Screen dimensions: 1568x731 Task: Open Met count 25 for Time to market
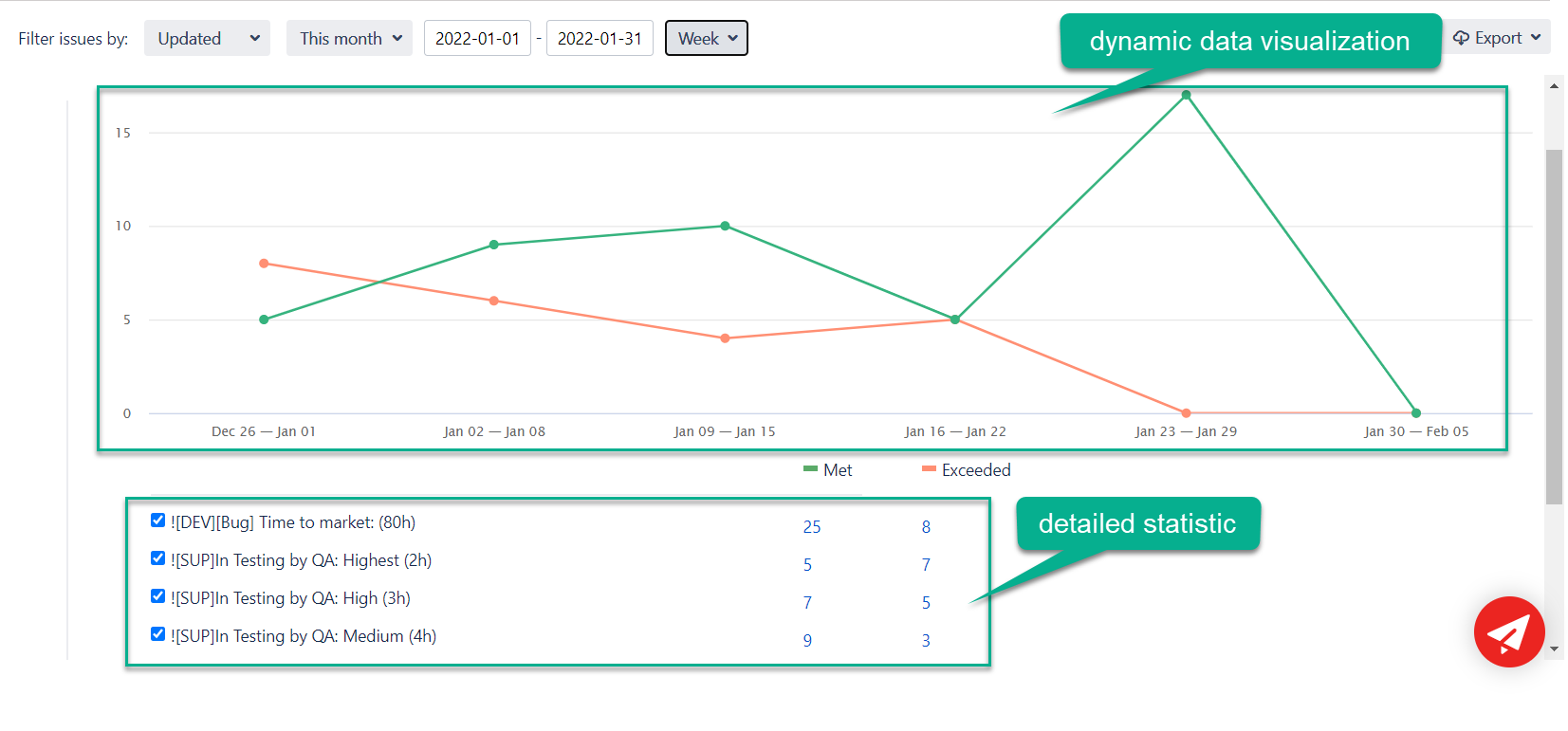tap(812, 527)
